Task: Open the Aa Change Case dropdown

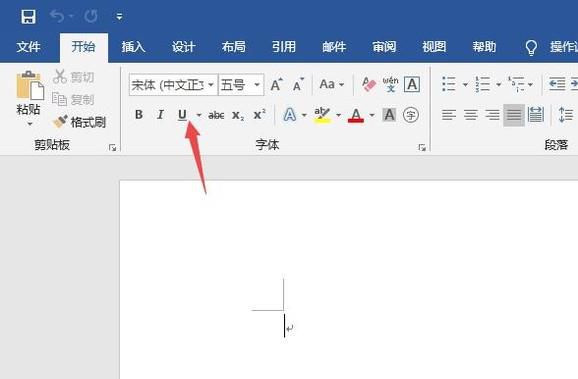Action: tap(331, 84)
